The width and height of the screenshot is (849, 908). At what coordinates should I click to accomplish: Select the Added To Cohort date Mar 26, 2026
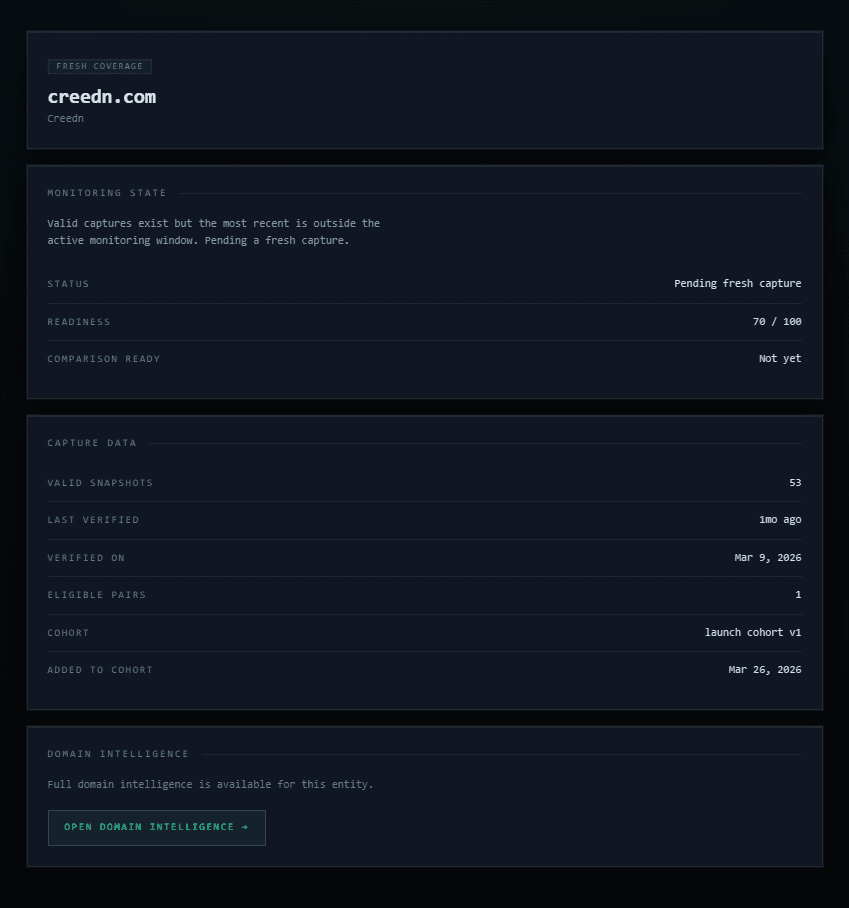tap(763, 669)
